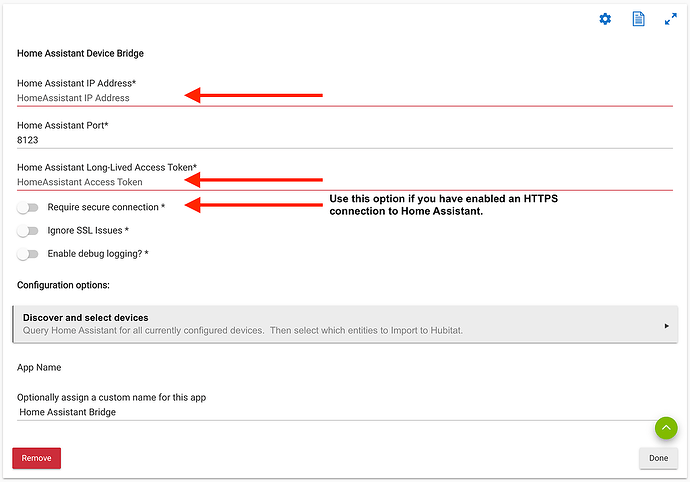Image resolution: width=690 pixels, height=482 pixels.
Task: Click the Home Assistant IP Address field
Action: pyautogui.click(x=345, y=98)
